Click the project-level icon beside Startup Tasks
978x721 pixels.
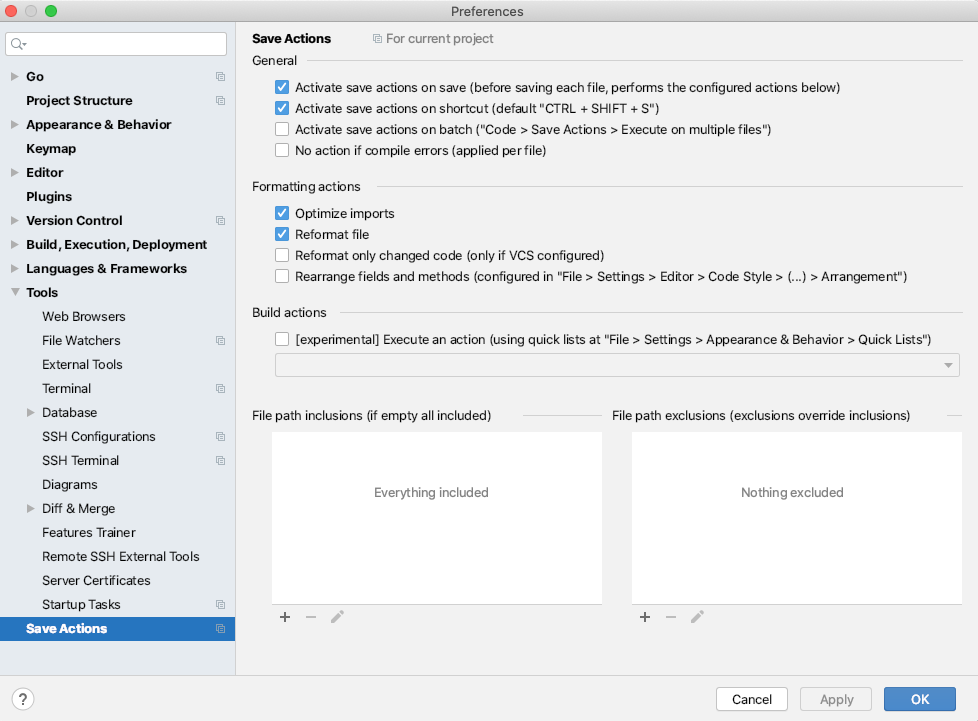(220, 605)
